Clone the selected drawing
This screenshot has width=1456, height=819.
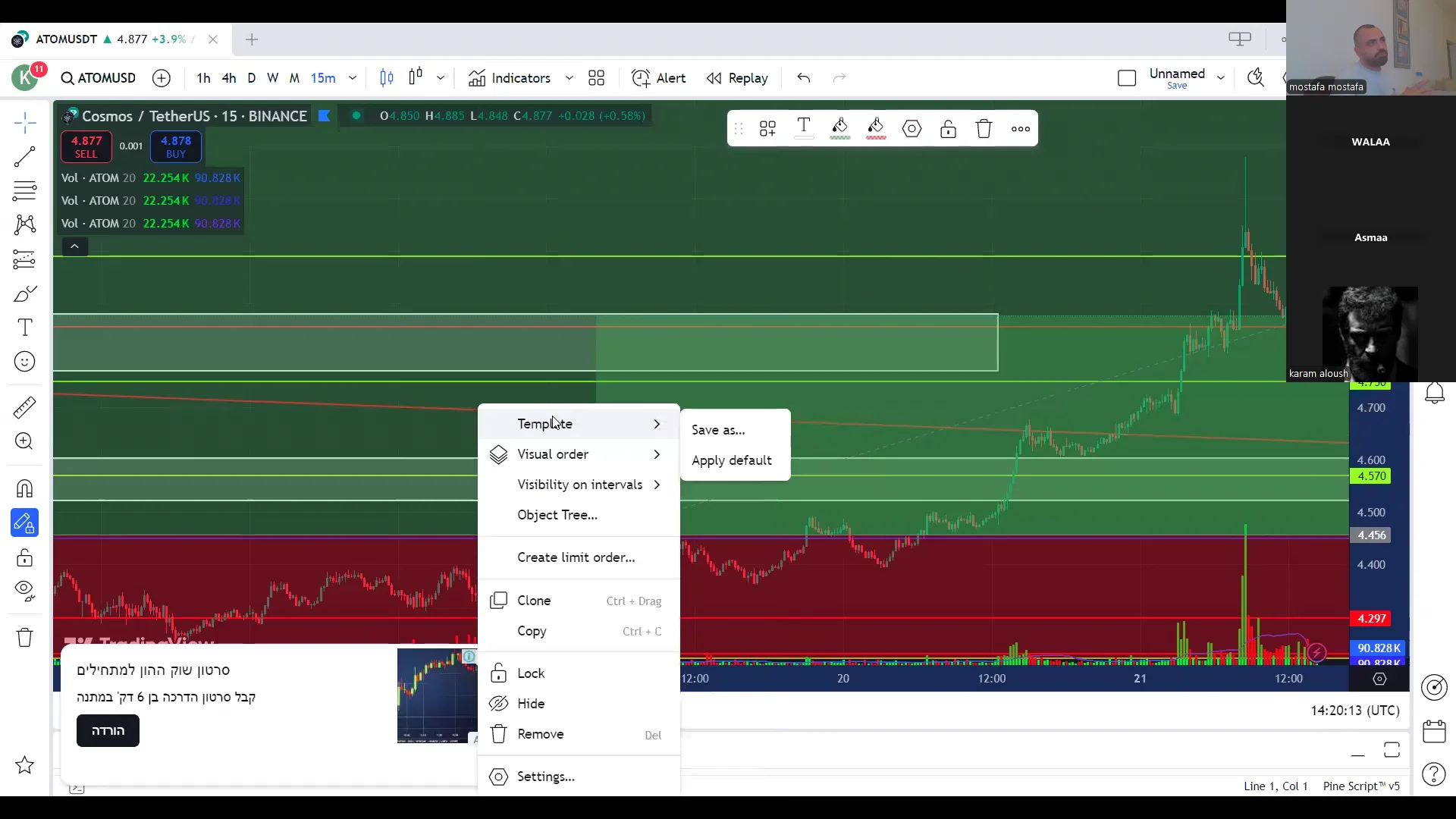click(x=579, y=601)
